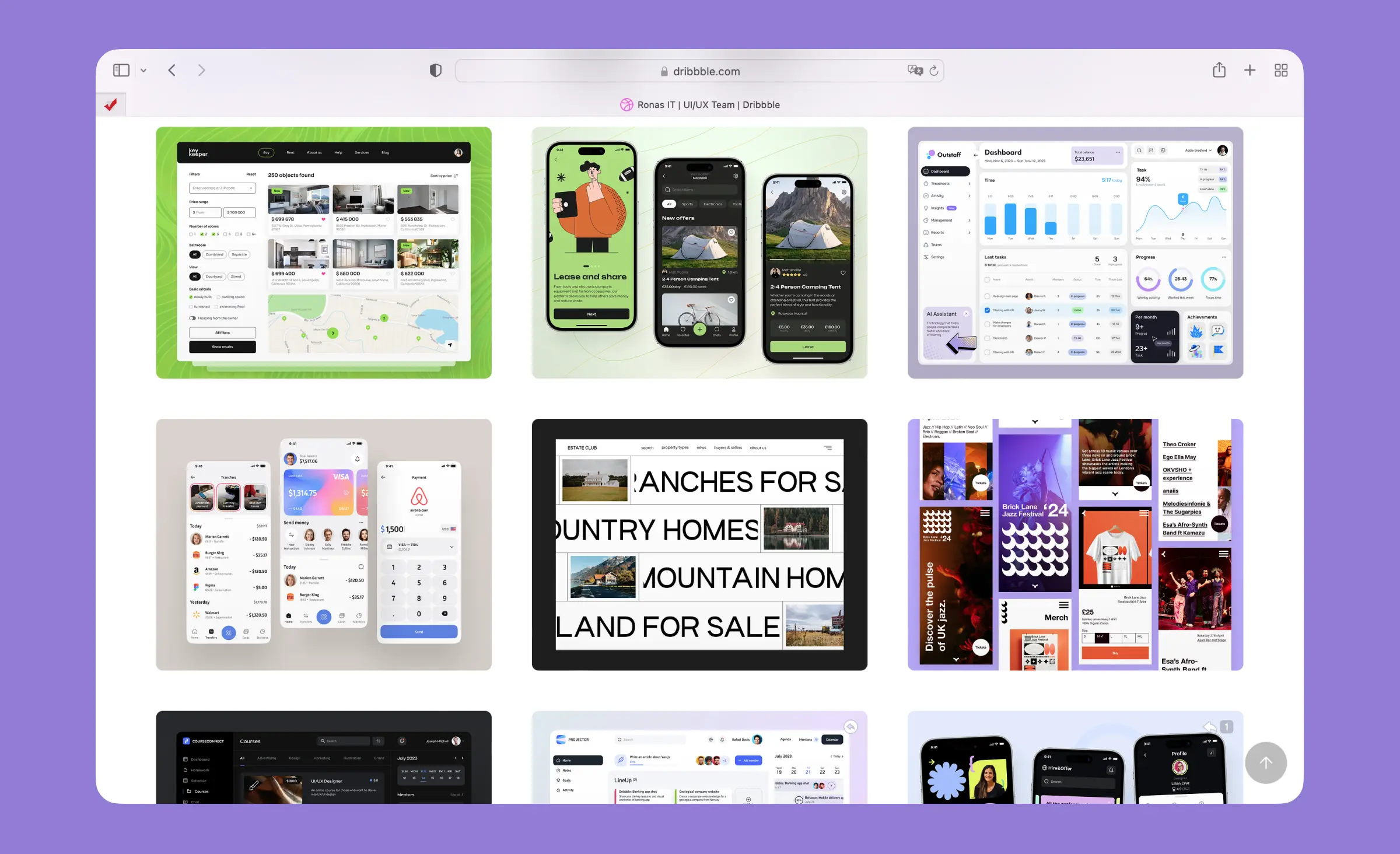1400x854 pixels.
Task: Click the back navigation arrow
Action: click(x=172, y=71)
